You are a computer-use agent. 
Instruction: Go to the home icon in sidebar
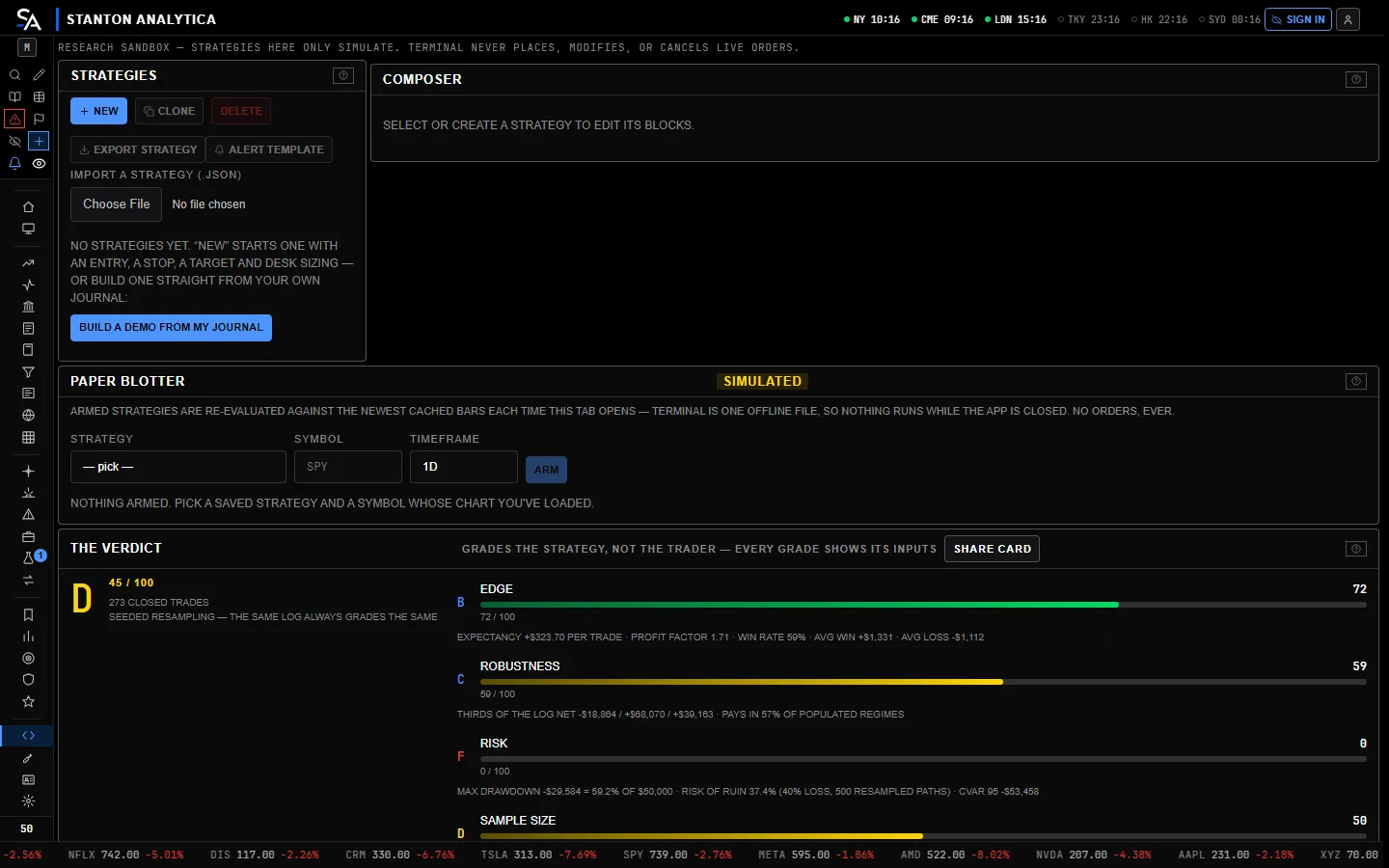tap(28, 207)
